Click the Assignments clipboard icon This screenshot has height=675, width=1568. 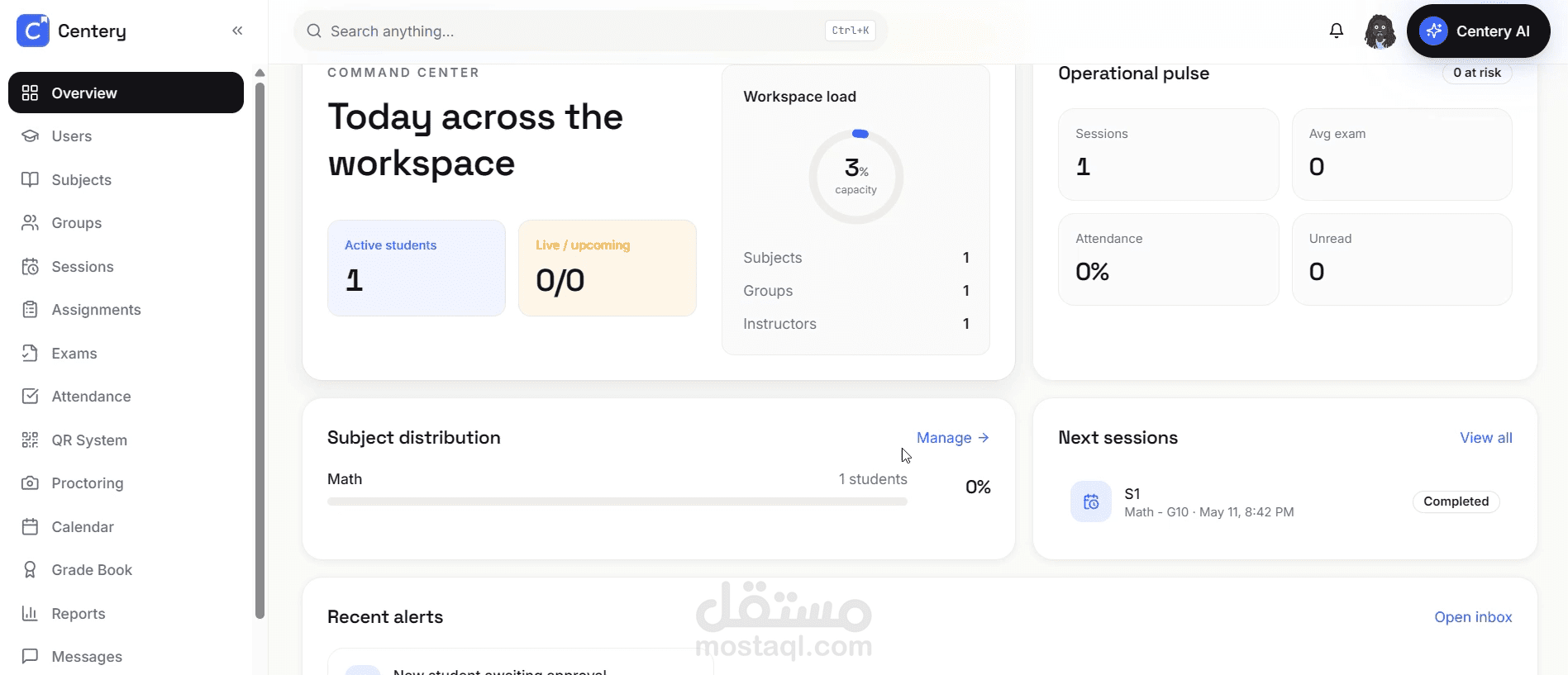(x=30, y=309)
